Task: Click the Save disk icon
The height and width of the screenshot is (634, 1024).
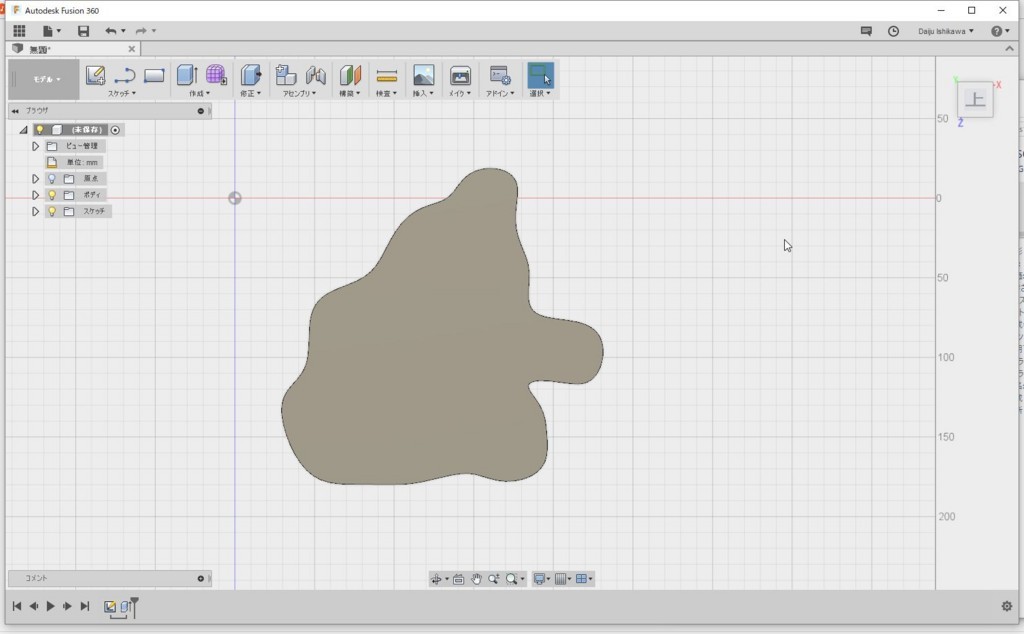Action: pyautogui.click(x=83, y=31)
